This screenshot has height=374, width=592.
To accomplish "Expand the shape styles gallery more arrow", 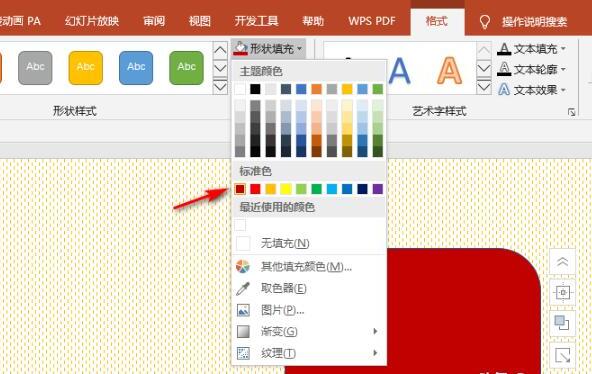I will (220, 87).
